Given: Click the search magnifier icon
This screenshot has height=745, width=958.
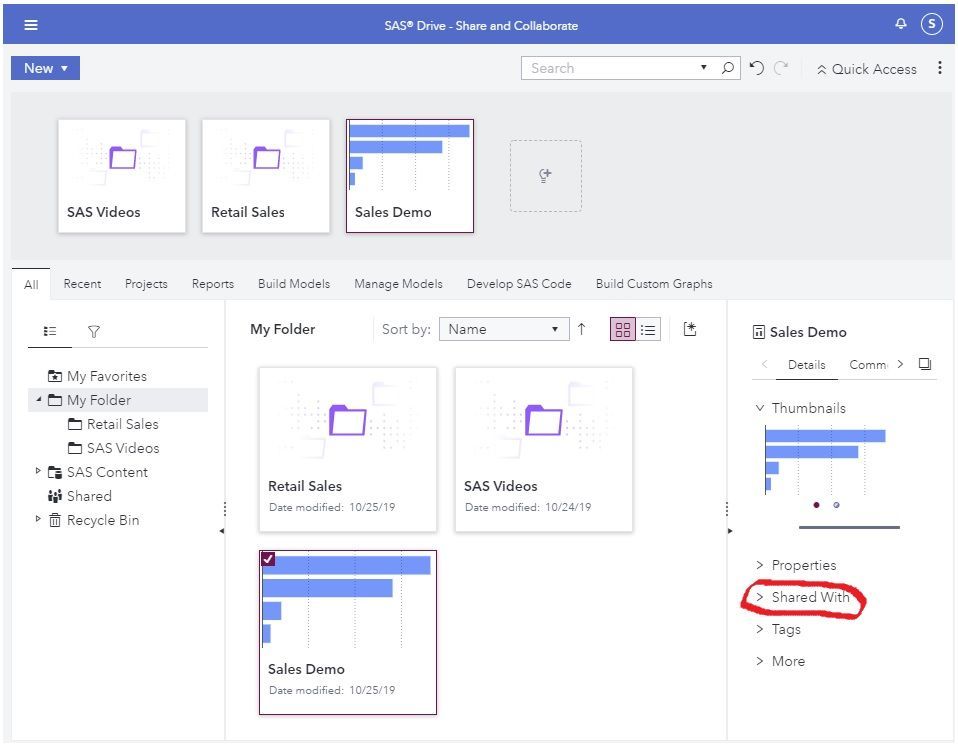Looking at the screenshot, I should 727,68.
